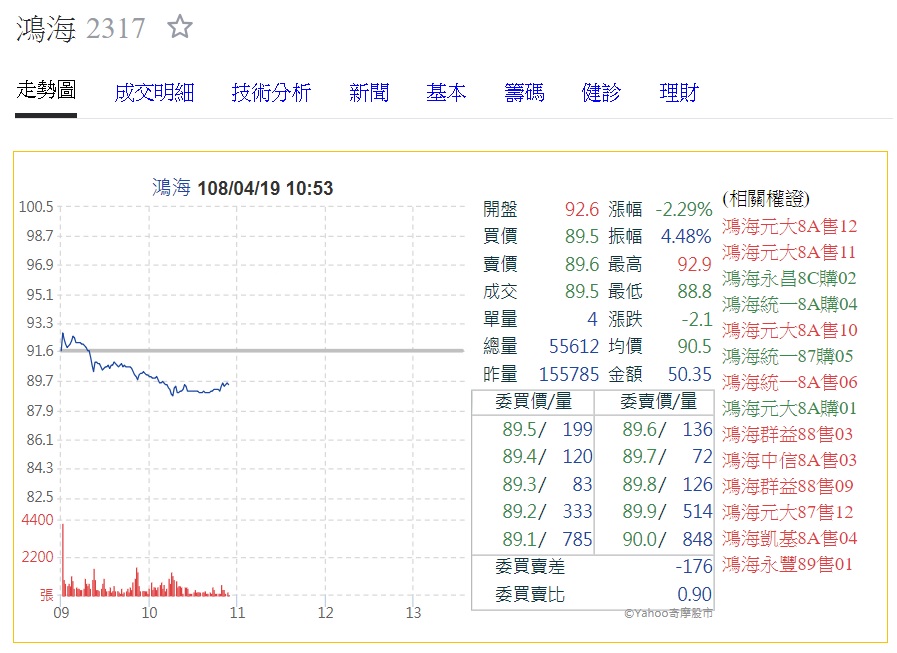Click the 昨量 value 155785
Viewport: 897px width, 653px height.
coord(569,374)
